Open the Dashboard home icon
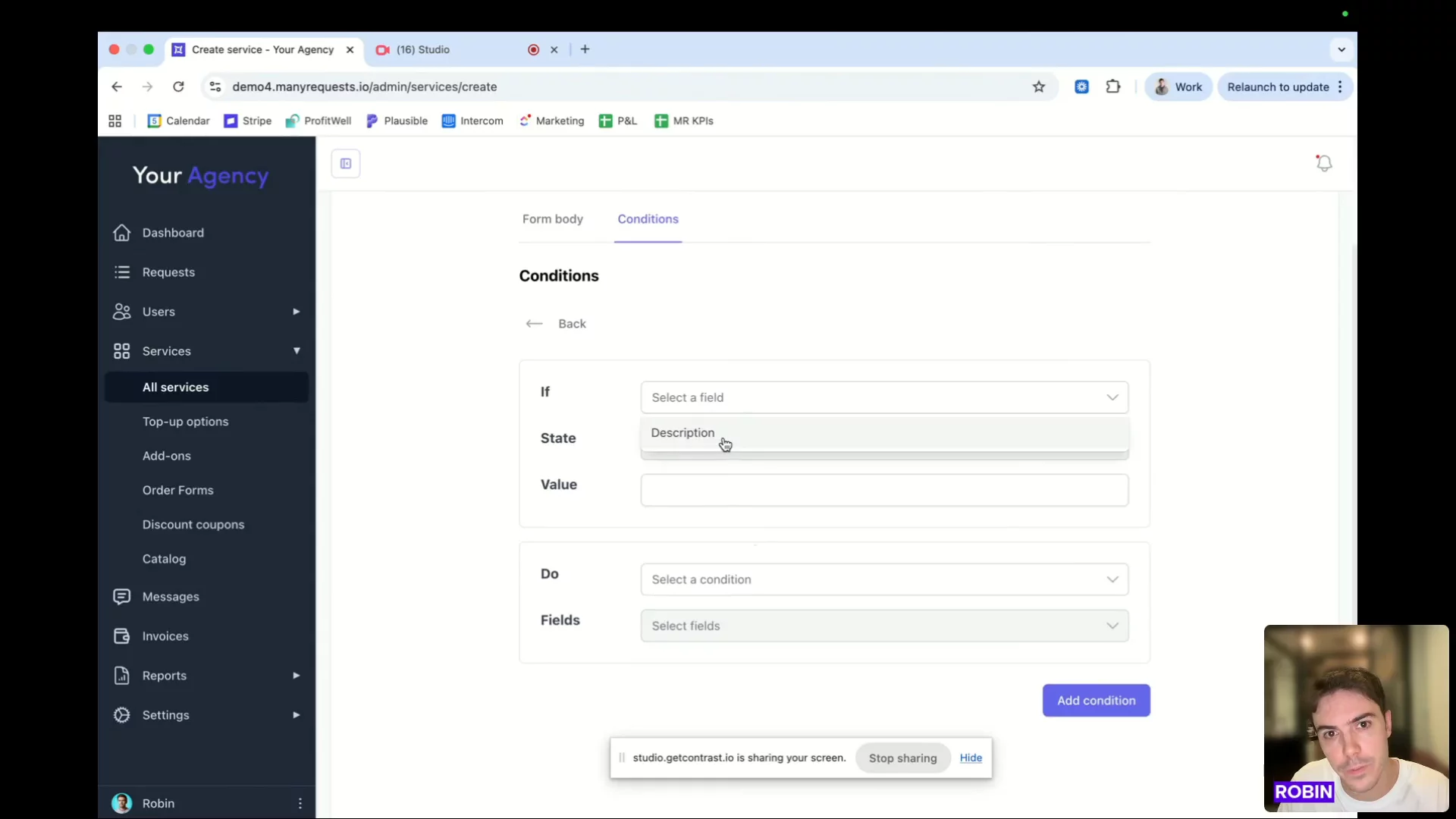Image resolution: width=1456 pixels, height=819 pixels. click(122, 233)
